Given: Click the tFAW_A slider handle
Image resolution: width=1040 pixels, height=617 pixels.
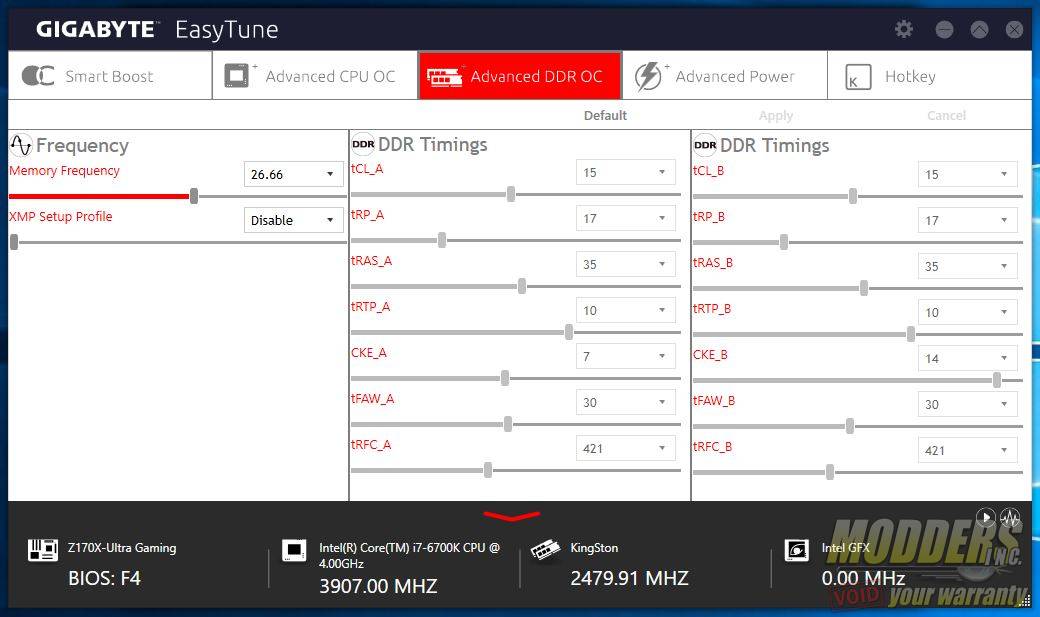Looking at the screenshot, I should (x=507, y=424).
